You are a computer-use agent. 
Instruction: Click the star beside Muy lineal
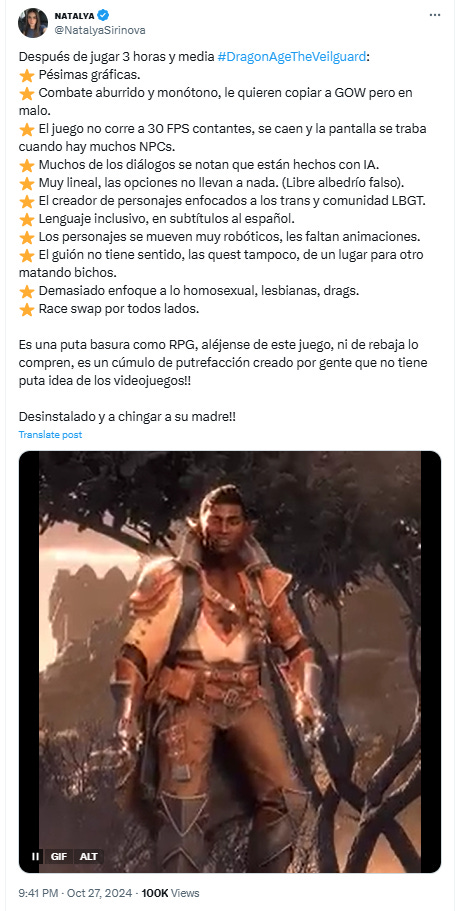[27, 184]
